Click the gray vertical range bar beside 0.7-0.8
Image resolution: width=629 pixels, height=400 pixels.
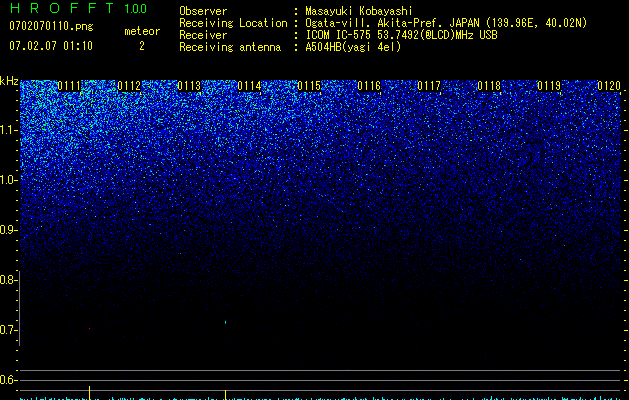(x=19, y=308)
